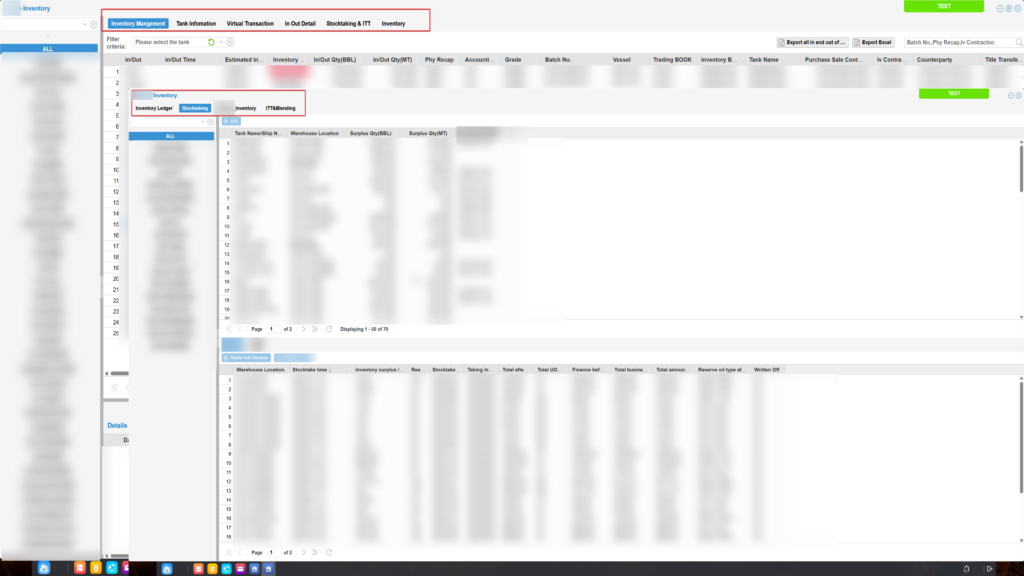The width and height of the screenshot is (1024, 576).
Task: Go to next page of the stocktaking list
Action: [303, 551]
